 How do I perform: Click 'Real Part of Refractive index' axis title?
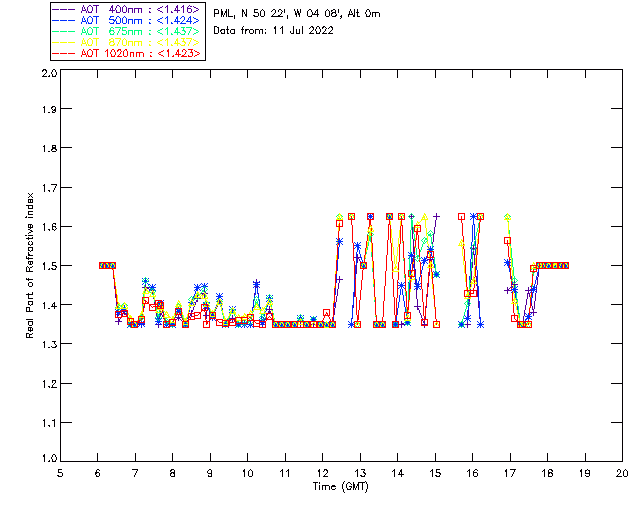coord(30,265)
